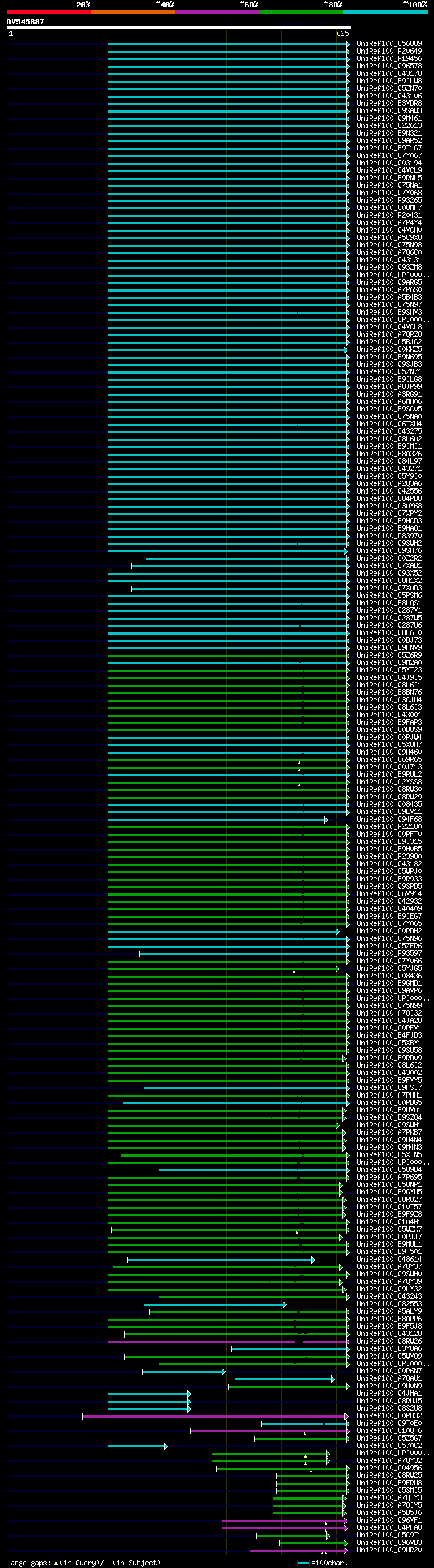Select hit label UniRef100_A3CJU4

coord(389,700)
